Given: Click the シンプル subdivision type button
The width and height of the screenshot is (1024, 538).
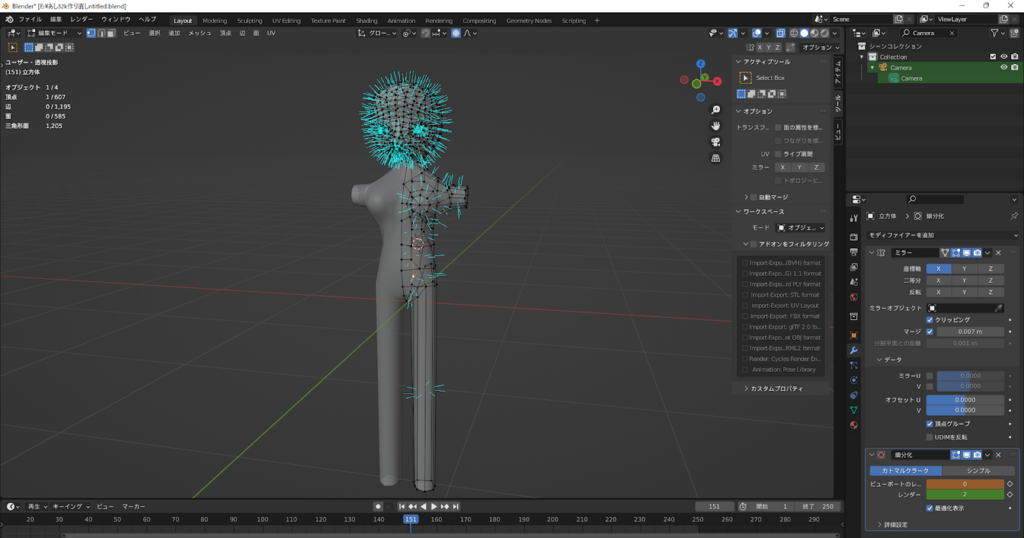Looking at the screenshot, I should click(x=978, y=470).
